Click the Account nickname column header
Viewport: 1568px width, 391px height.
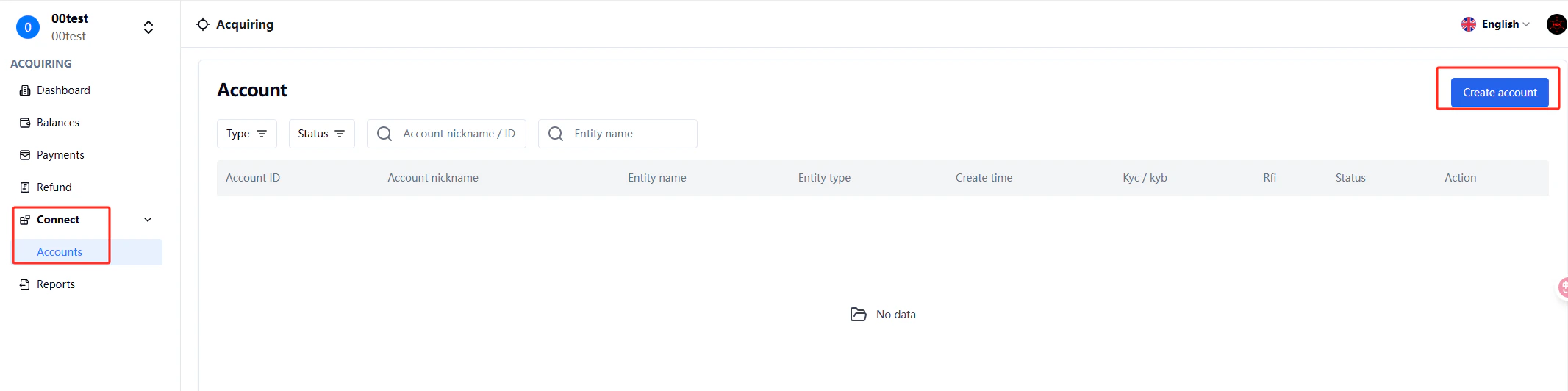433,178
